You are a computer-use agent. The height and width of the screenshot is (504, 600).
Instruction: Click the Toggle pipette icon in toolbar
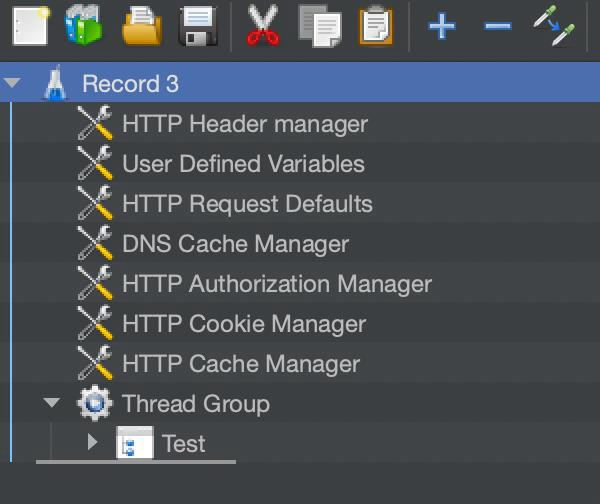553,26
